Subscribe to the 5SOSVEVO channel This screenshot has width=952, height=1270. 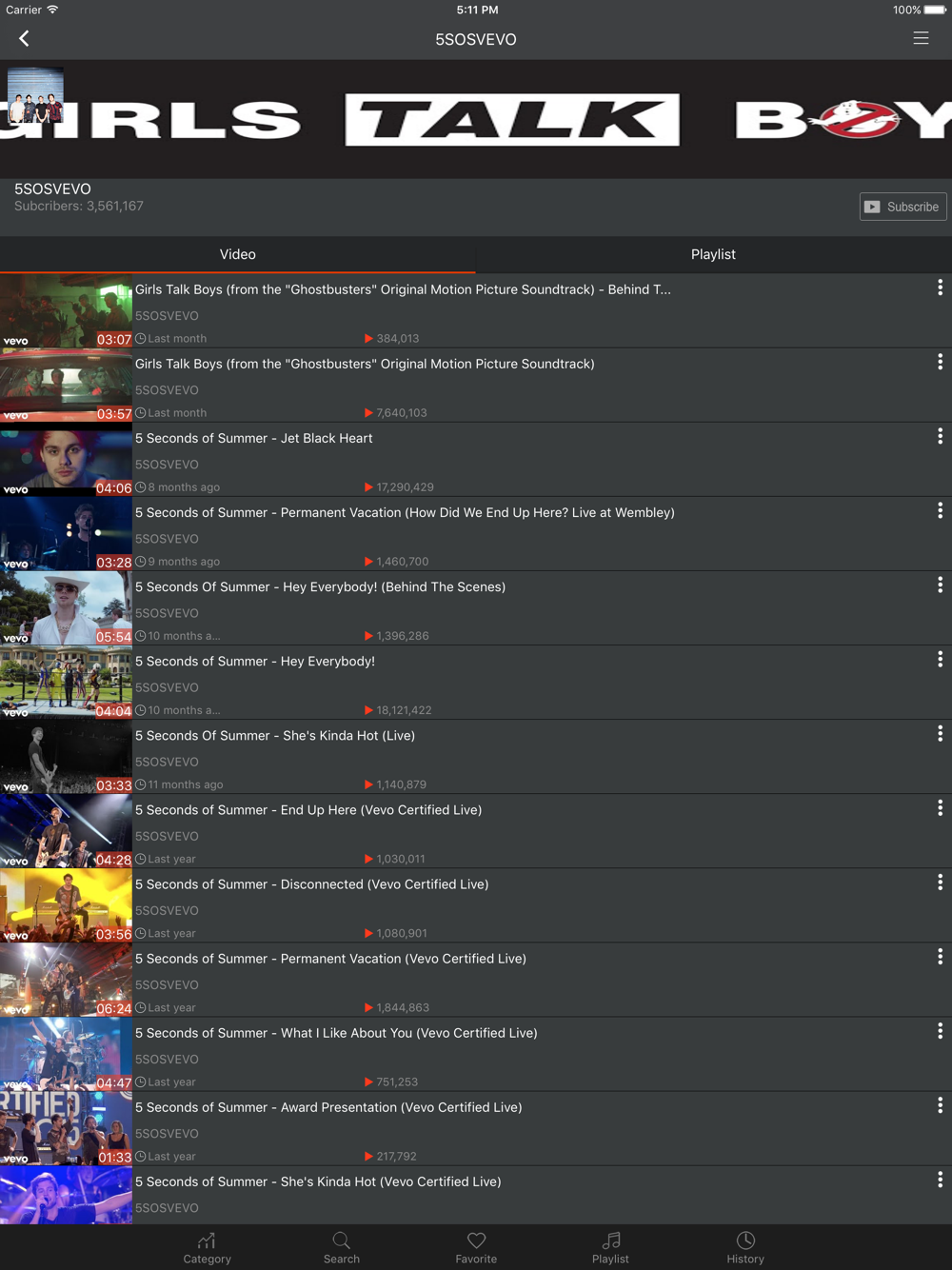(x=902, y=207)
